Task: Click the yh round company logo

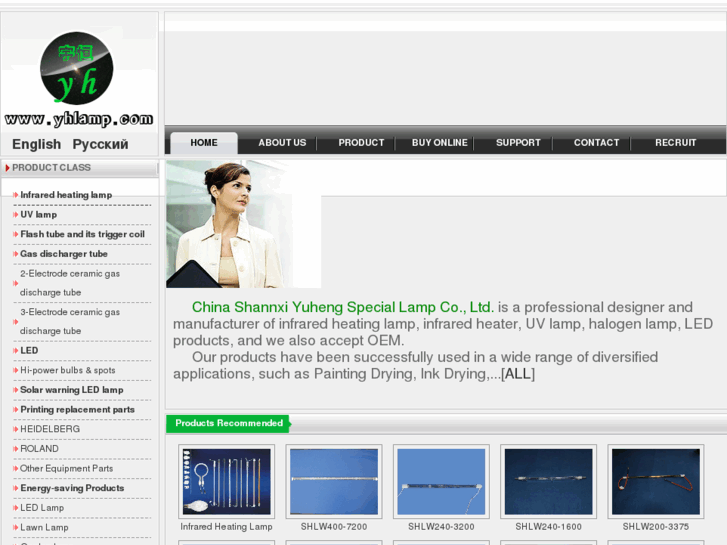Action: pos(77,68)
